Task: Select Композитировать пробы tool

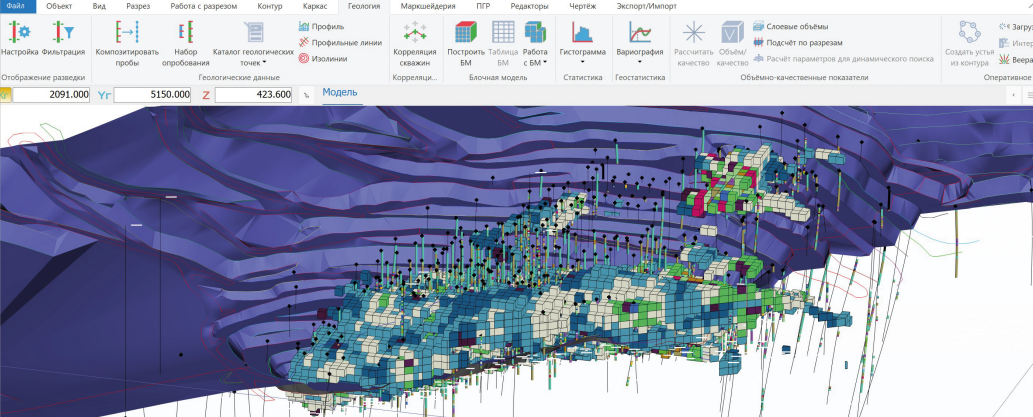Action: [x=127, y=43]
